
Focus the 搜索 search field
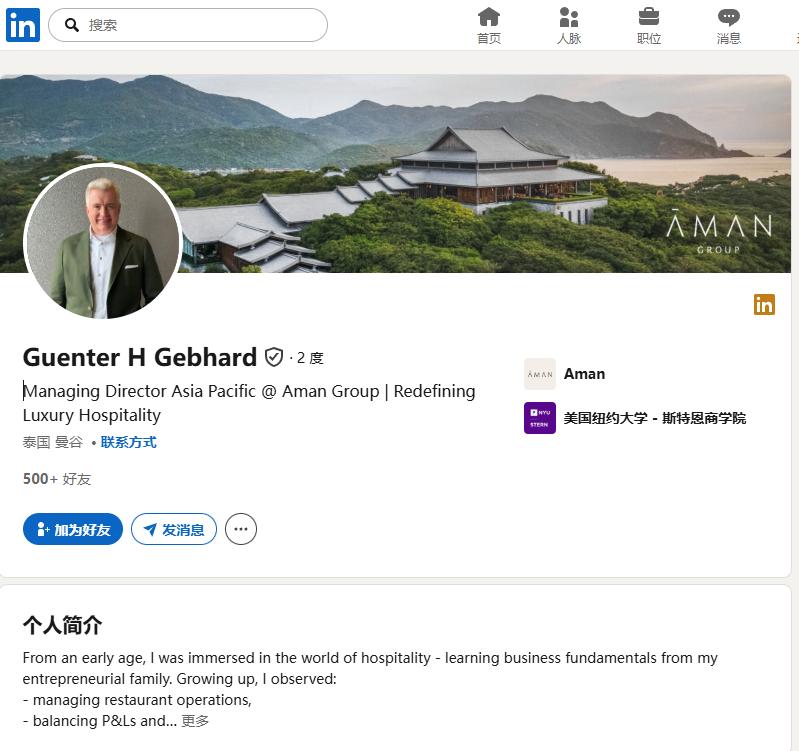point(200,25)
